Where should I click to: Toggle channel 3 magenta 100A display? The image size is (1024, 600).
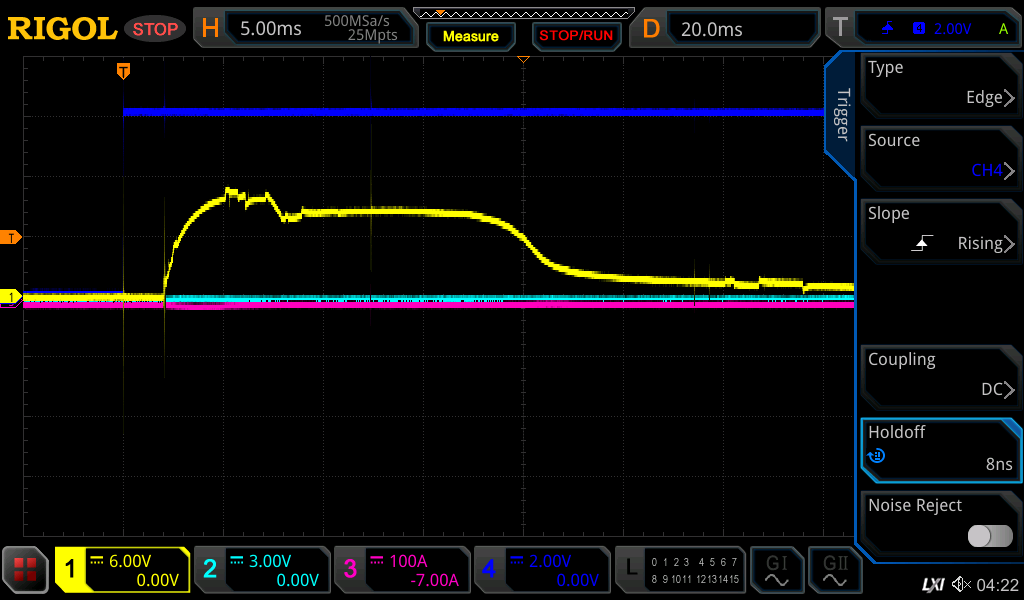pyautogui.click(x=400, y=570)
